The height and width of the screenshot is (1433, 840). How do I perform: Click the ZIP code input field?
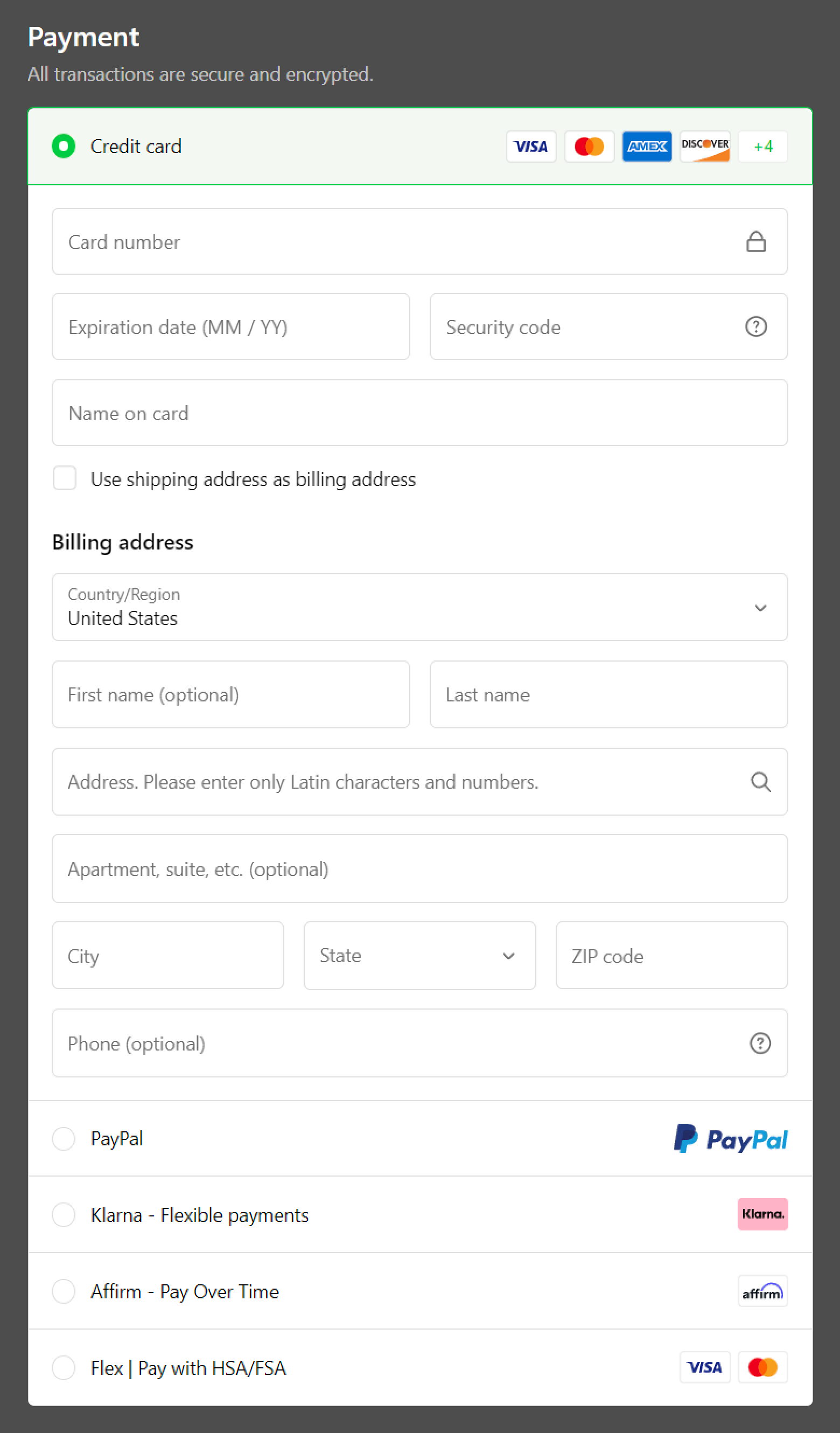pos(671,956)
